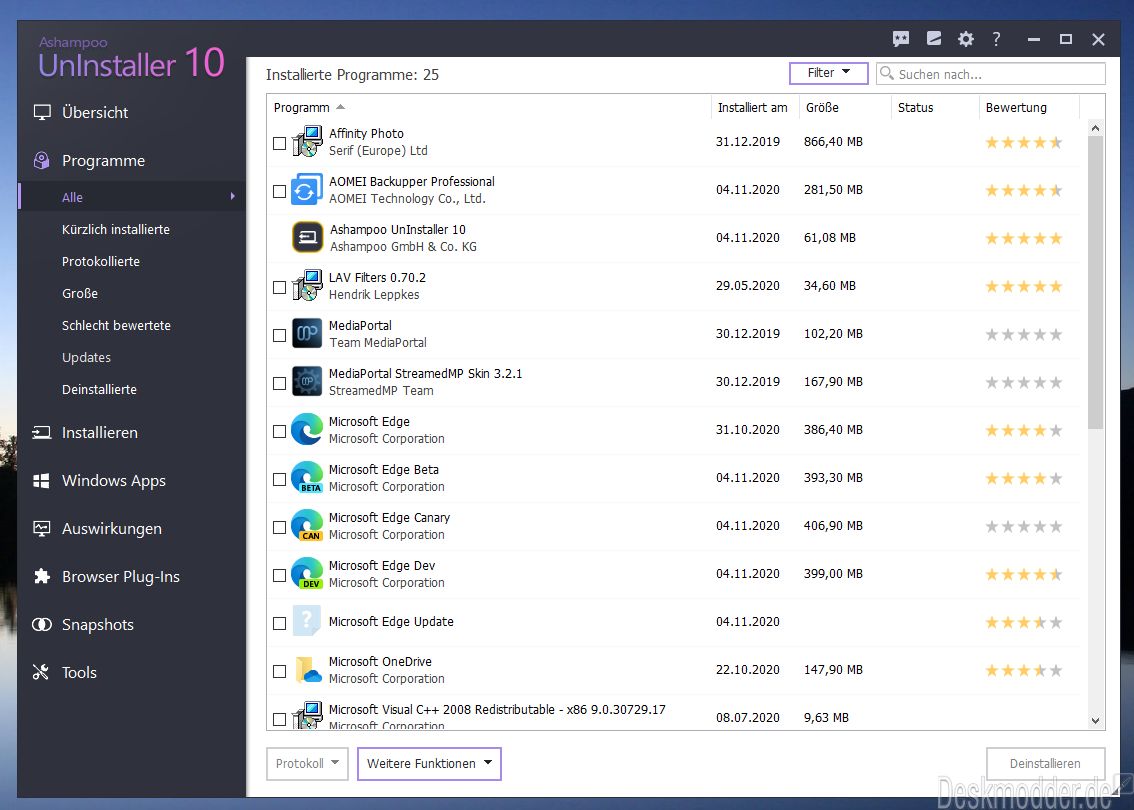Open the Weitere Funktionen dropdown
This screenshot has height=810, width=1134.
point(429,764)
